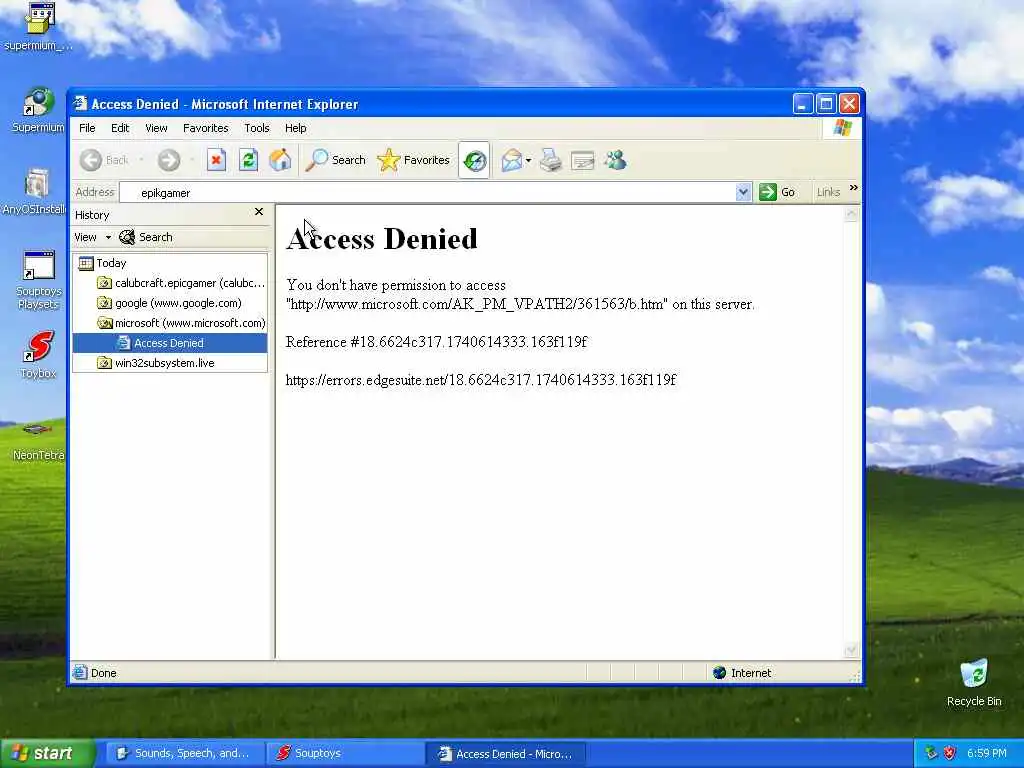Click the Back navigation button
The height and width of the screenshot is (768, 1024).
(x=104, y=160)
